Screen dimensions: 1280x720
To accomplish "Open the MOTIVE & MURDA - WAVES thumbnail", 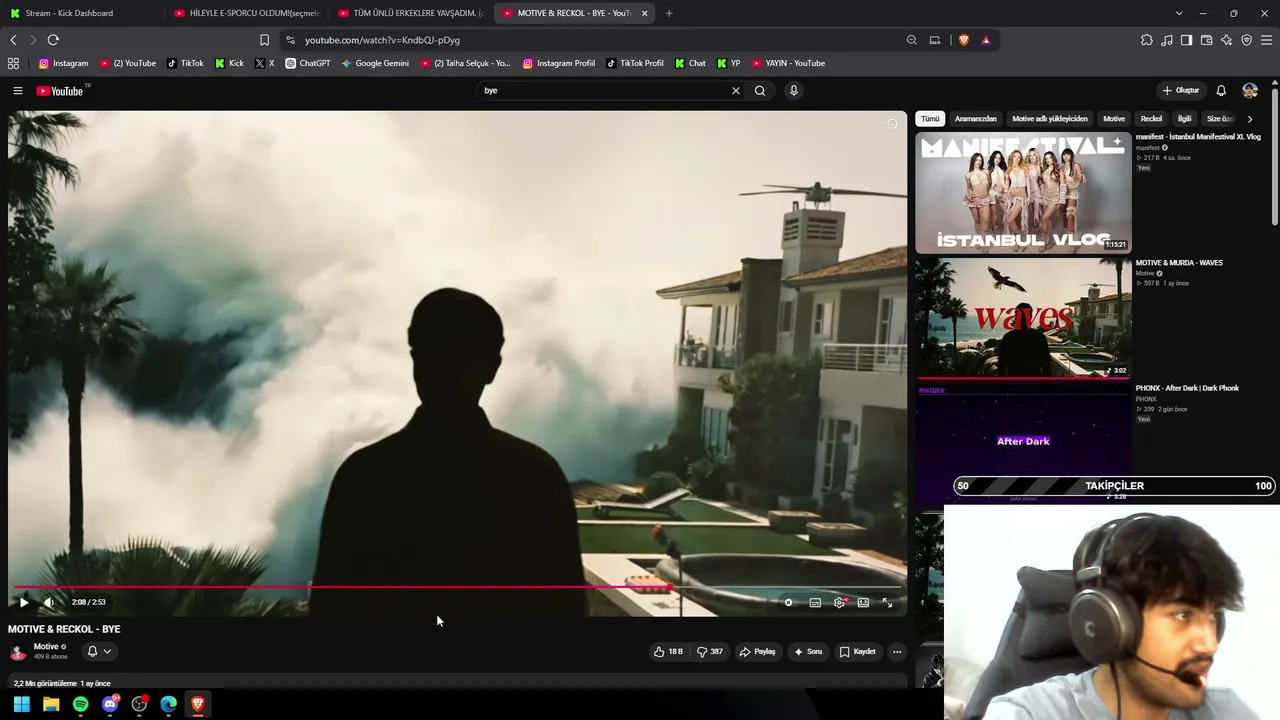I will [x=1023, y=318].
